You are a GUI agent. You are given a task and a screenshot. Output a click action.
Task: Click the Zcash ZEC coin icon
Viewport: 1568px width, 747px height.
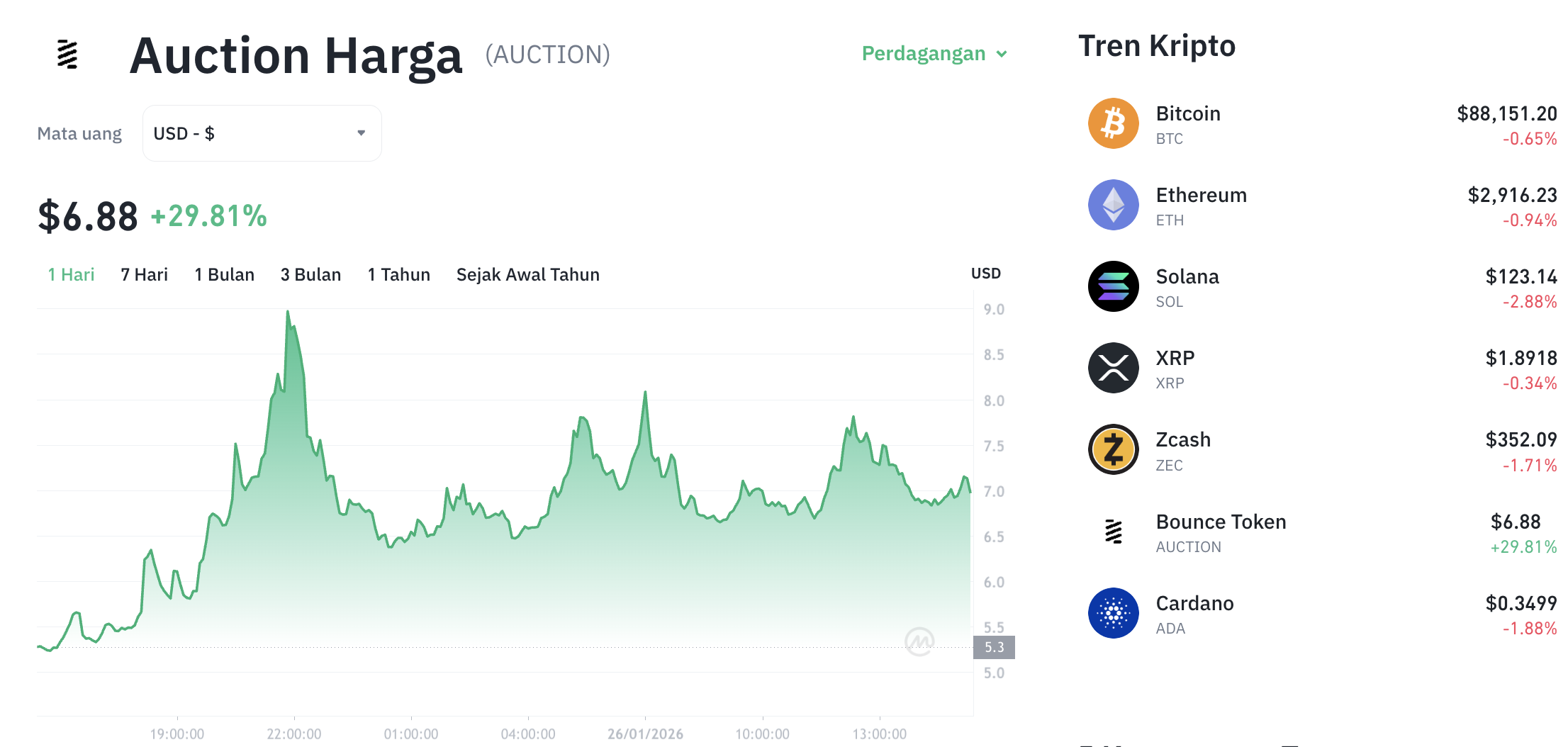1113,449
